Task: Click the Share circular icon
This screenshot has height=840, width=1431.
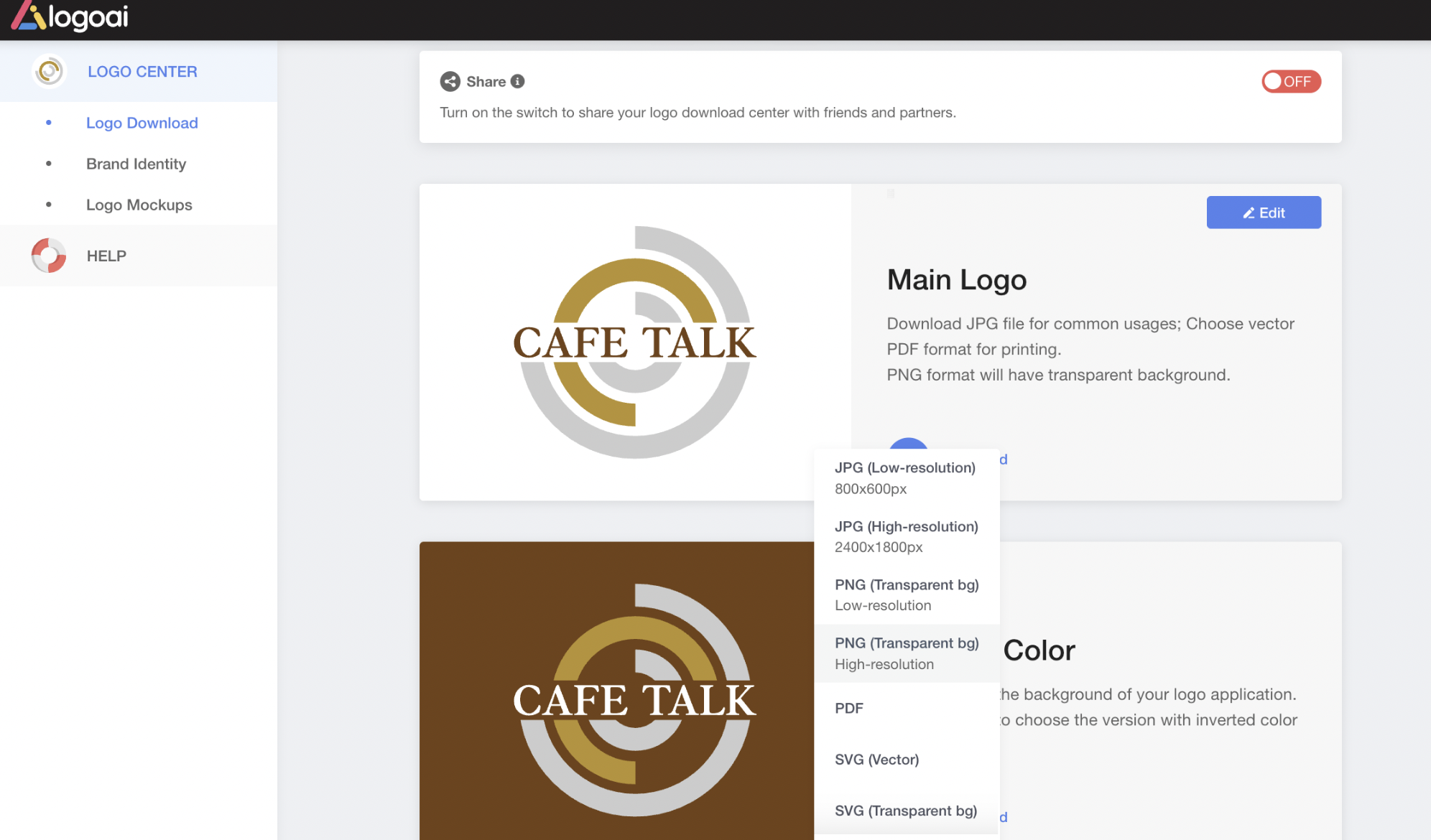Action: pyautogui.click(x=450, y=81)
